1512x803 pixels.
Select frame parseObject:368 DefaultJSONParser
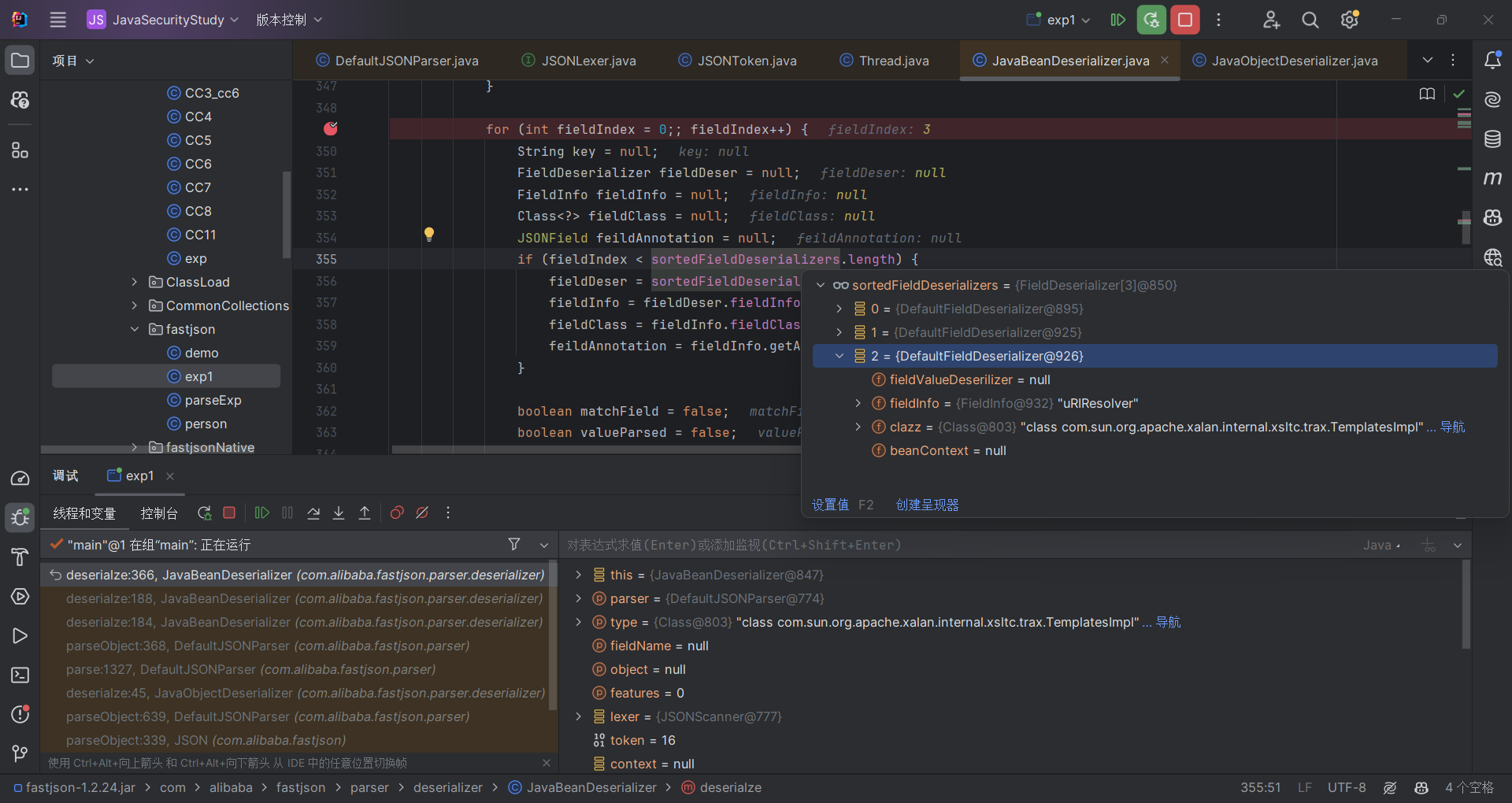[268, 646]
